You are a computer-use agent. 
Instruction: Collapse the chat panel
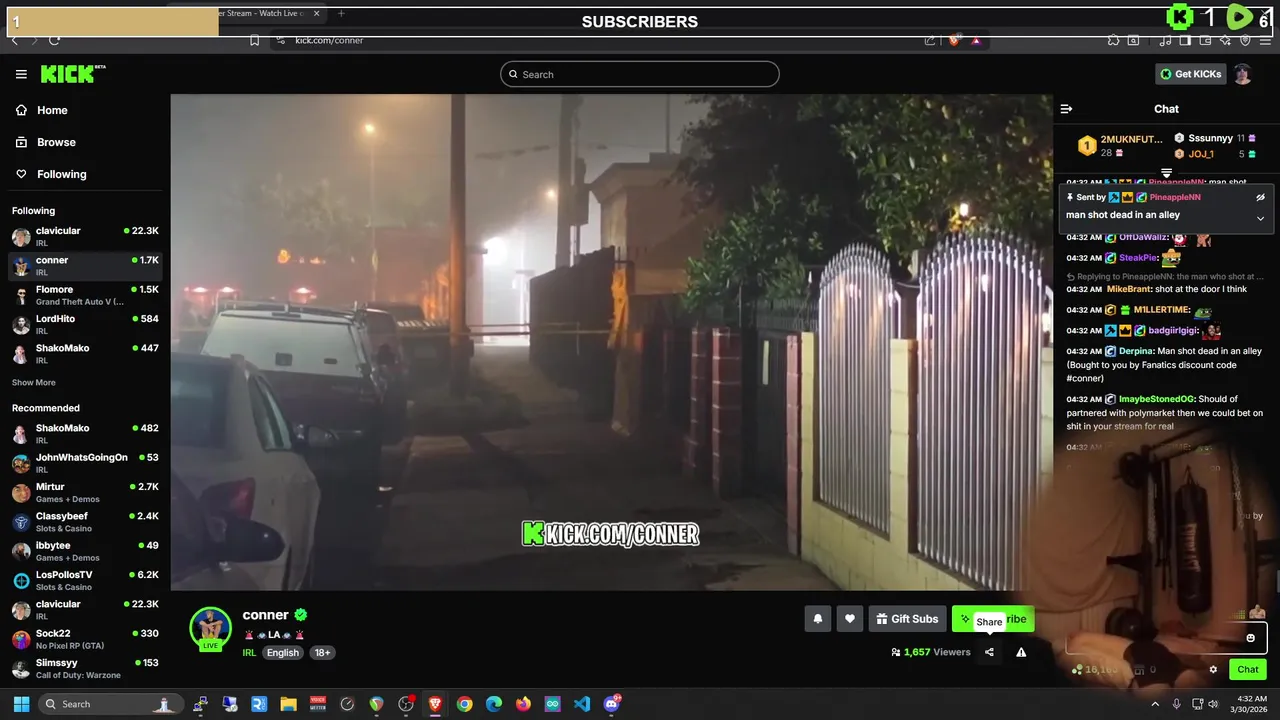[x=1066, y=109]
